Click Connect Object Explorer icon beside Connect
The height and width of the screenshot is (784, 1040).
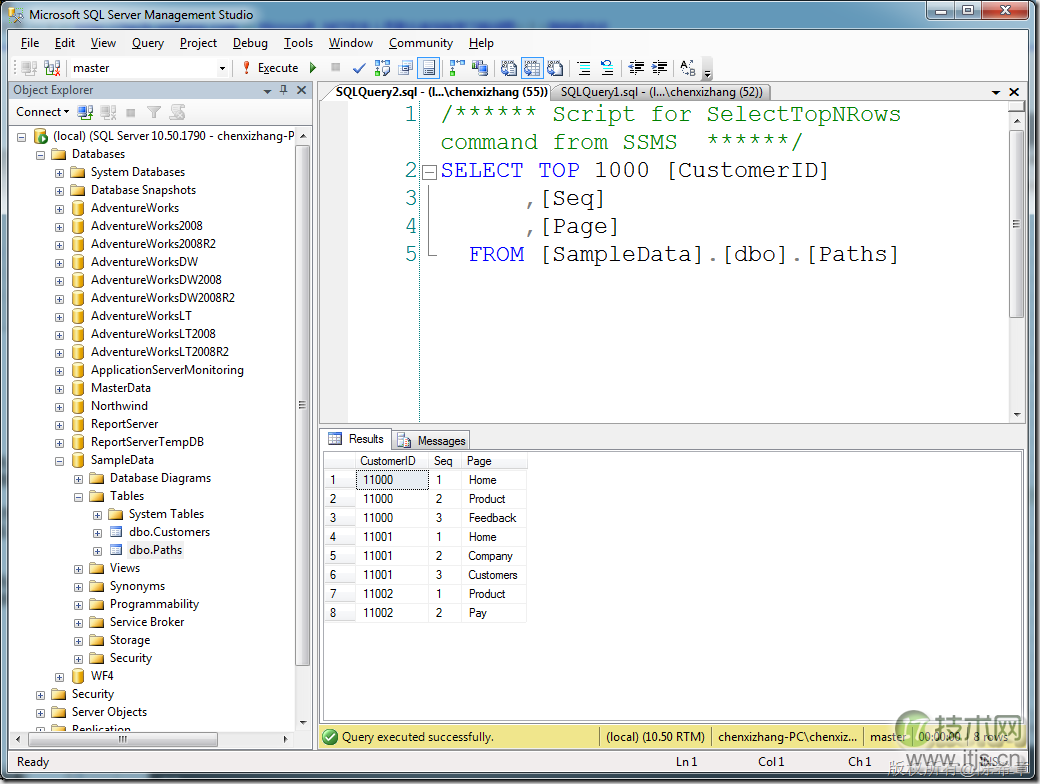[85, 112]
